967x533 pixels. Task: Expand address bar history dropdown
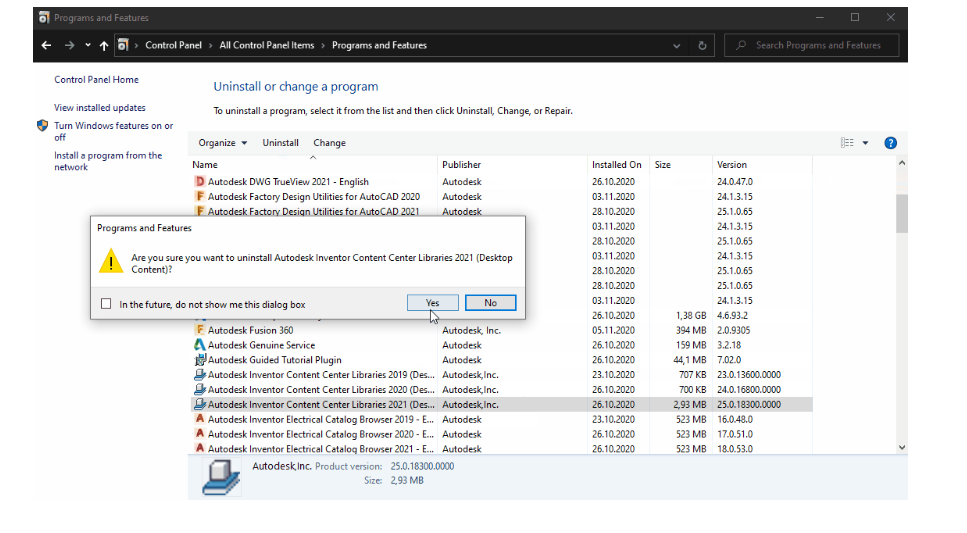(677, 46)
